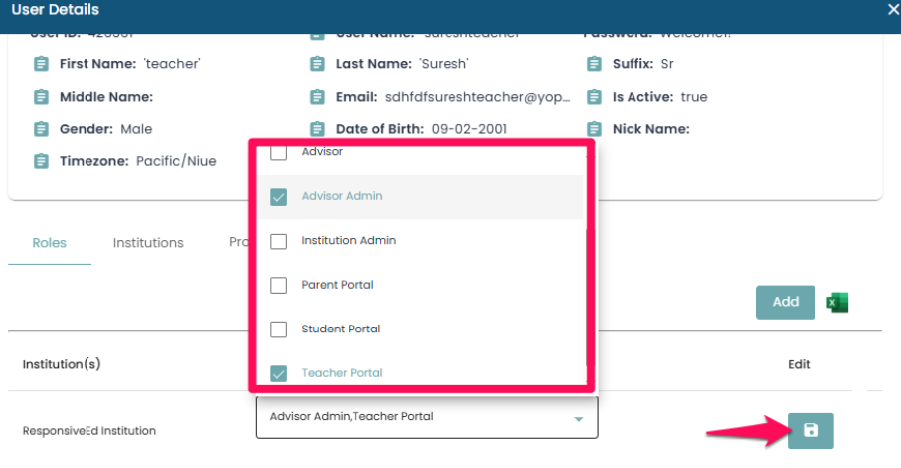Enable the Parent Portal checkbox

click(x=279, y=285)
